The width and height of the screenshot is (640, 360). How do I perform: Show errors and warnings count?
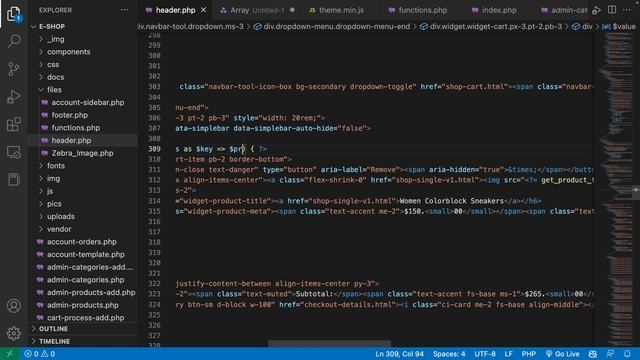pos(40,354)
